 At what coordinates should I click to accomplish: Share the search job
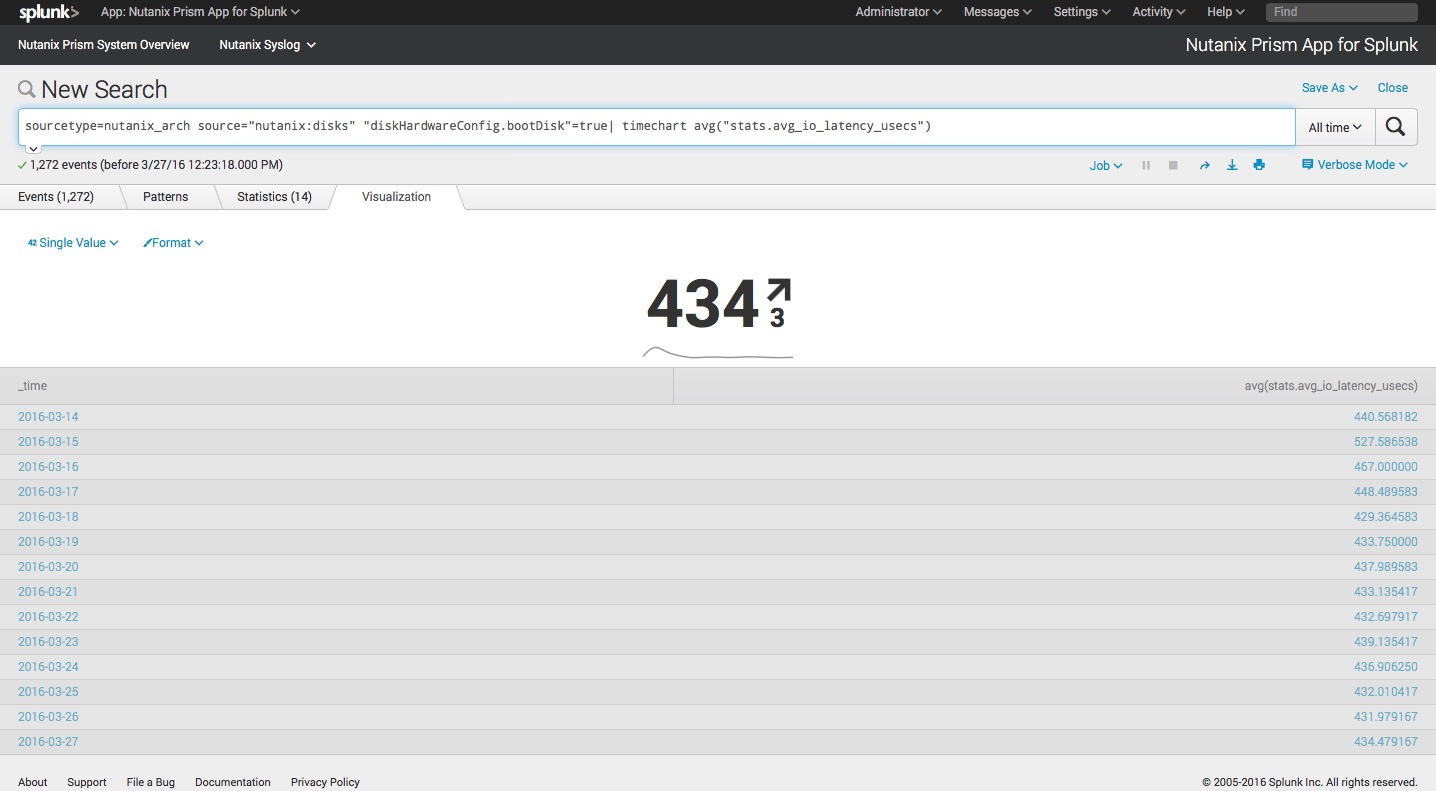1205,165
